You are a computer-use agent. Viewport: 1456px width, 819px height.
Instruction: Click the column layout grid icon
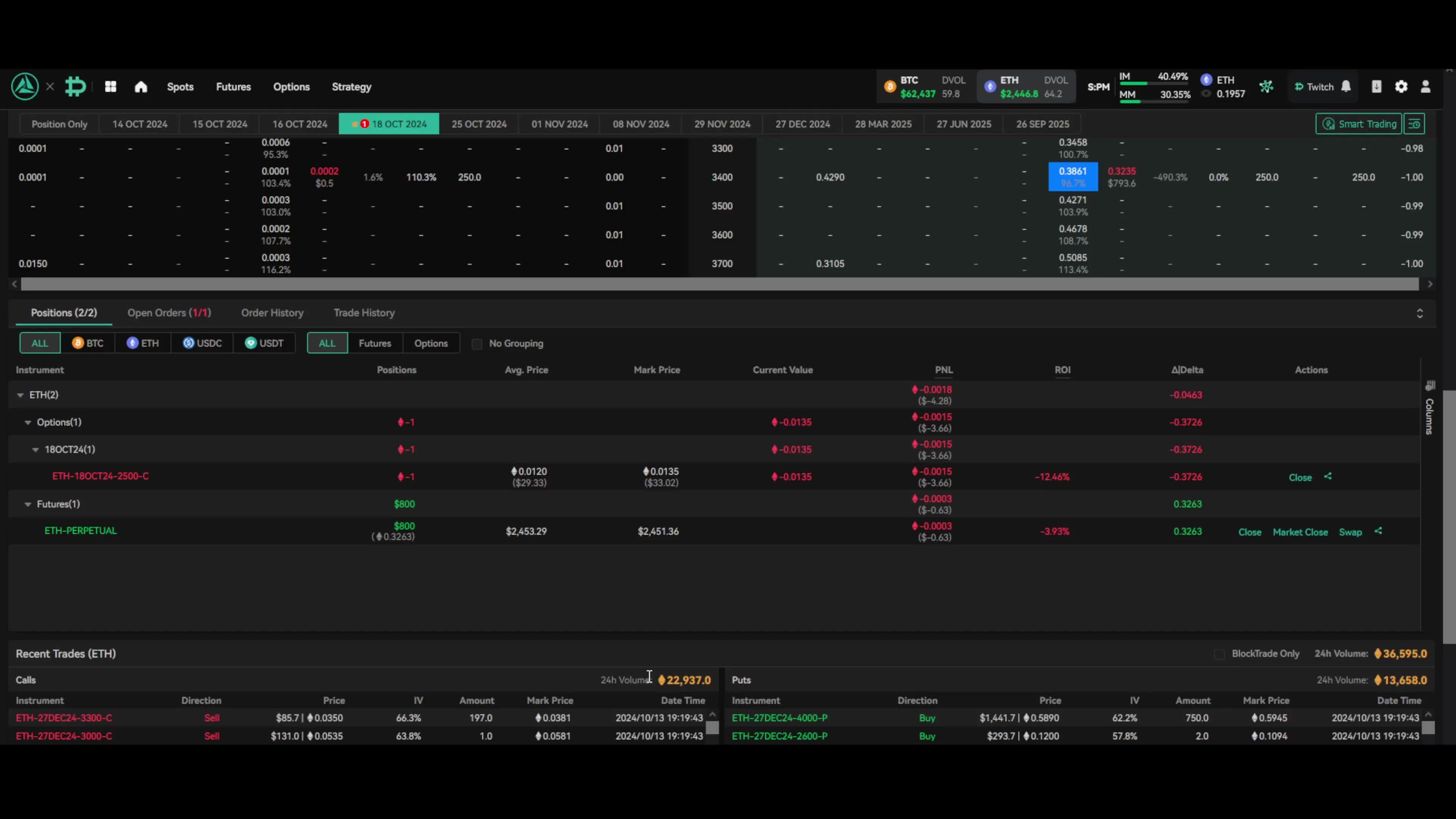(x=110, y=87)
